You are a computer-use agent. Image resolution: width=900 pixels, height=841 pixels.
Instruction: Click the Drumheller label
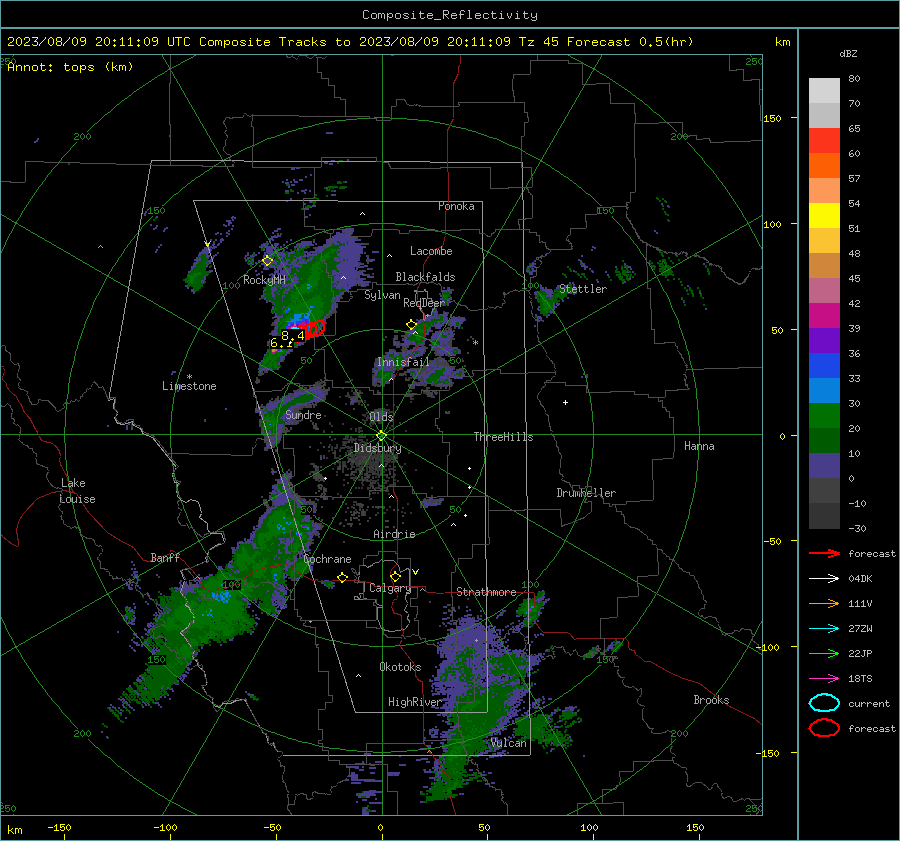[586, 493]
